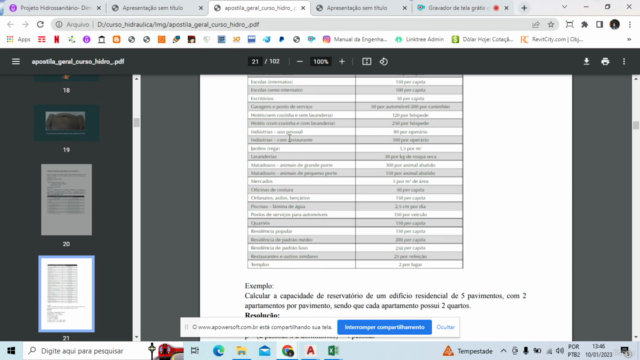This screenshot has width=640, height=360.
Task: Open the Chrome icon on taskbar
Action: (x=287, y=351)
